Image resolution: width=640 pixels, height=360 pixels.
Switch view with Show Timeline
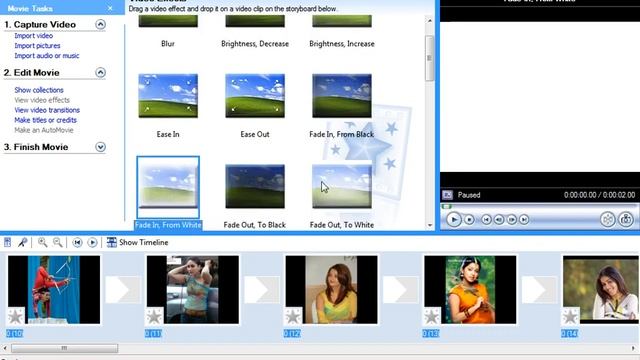[137, 242]
